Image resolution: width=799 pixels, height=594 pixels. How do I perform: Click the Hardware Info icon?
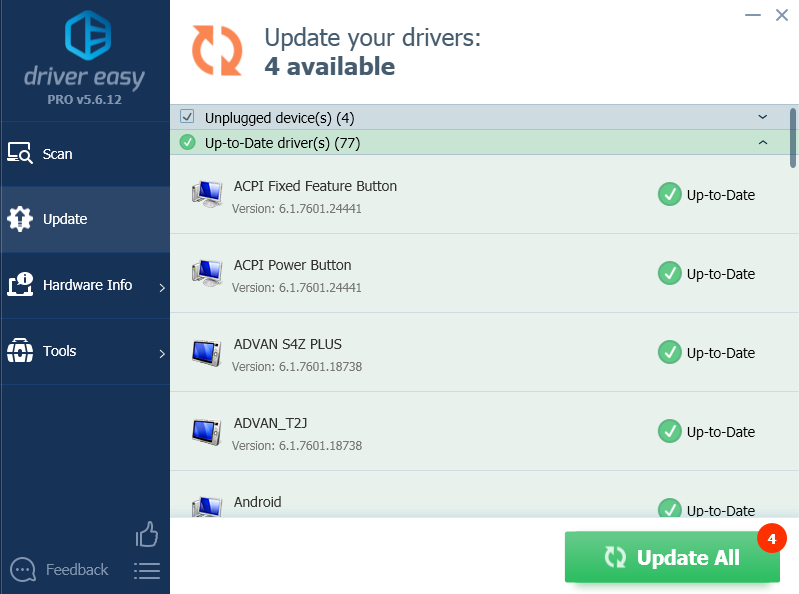coord(20,284)
